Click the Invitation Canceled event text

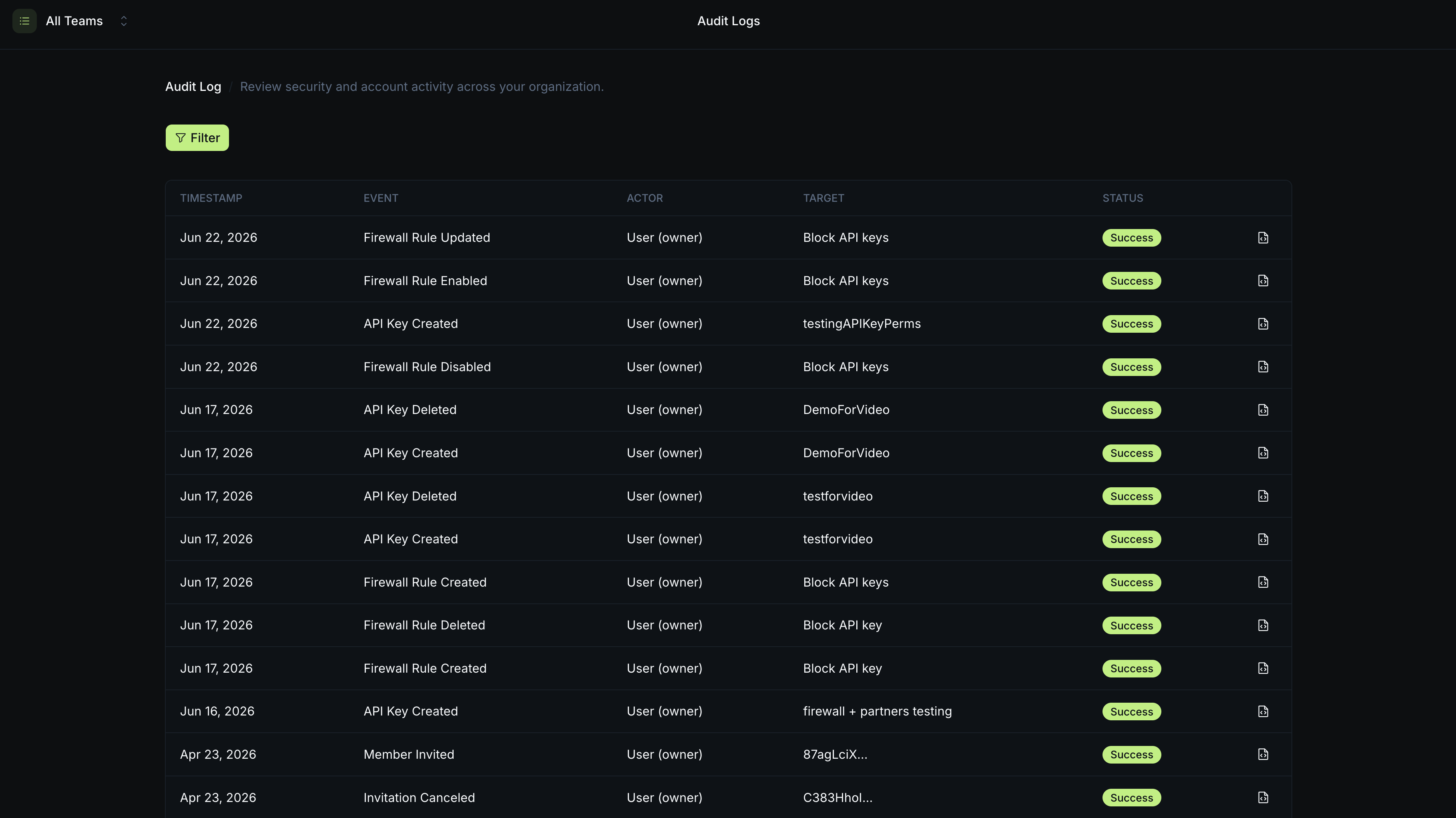[x=419, y=798]
